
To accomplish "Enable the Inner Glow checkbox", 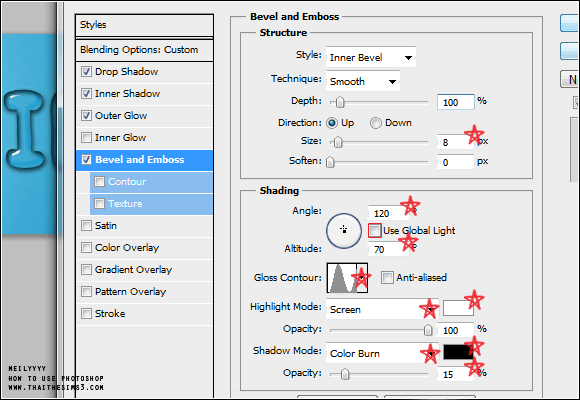I will pos(86,138).
